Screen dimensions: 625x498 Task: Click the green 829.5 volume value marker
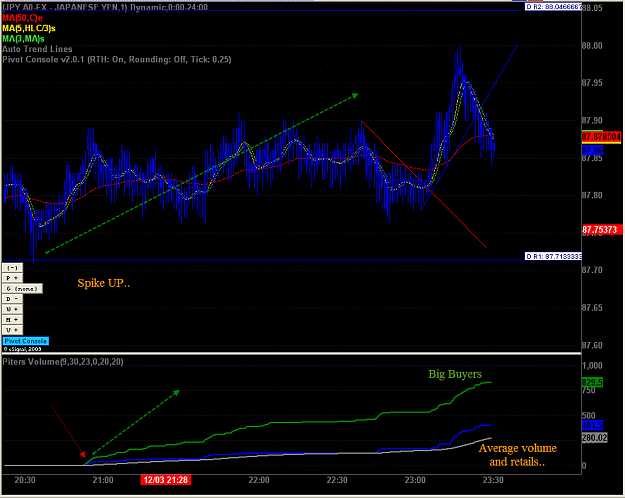[x=592, y=383]
